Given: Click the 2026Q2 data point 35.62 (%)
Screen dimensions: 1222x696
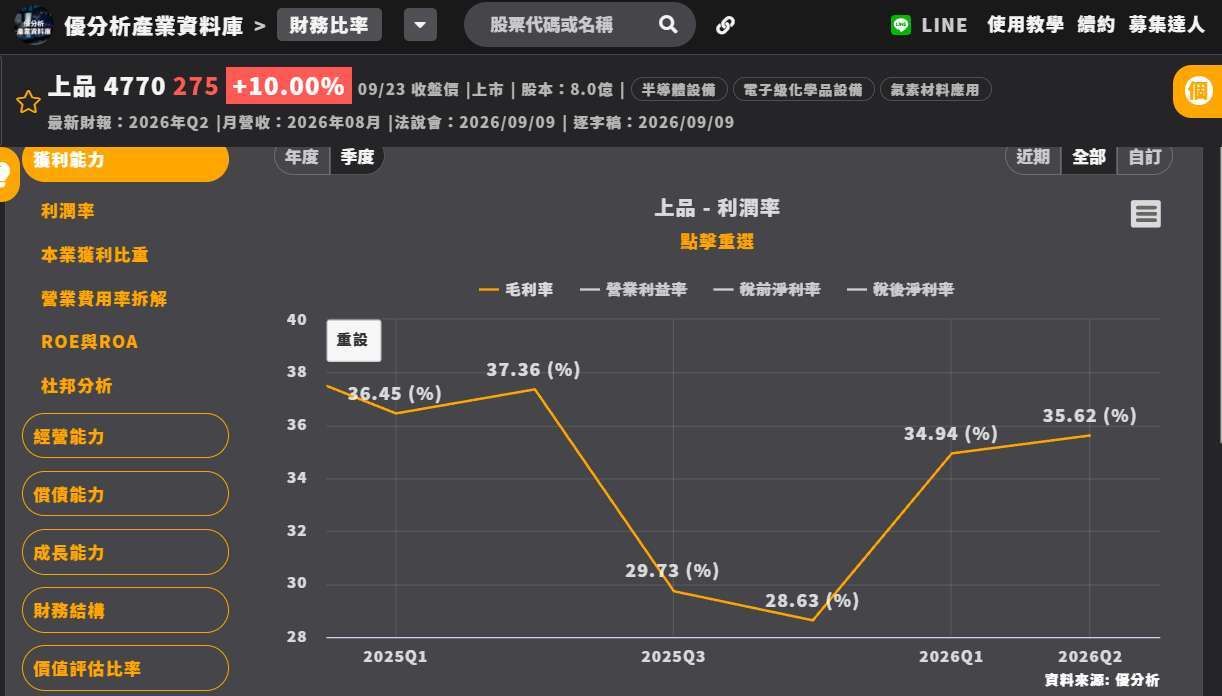Looking at the screenshot, I should pos(1090,435).
